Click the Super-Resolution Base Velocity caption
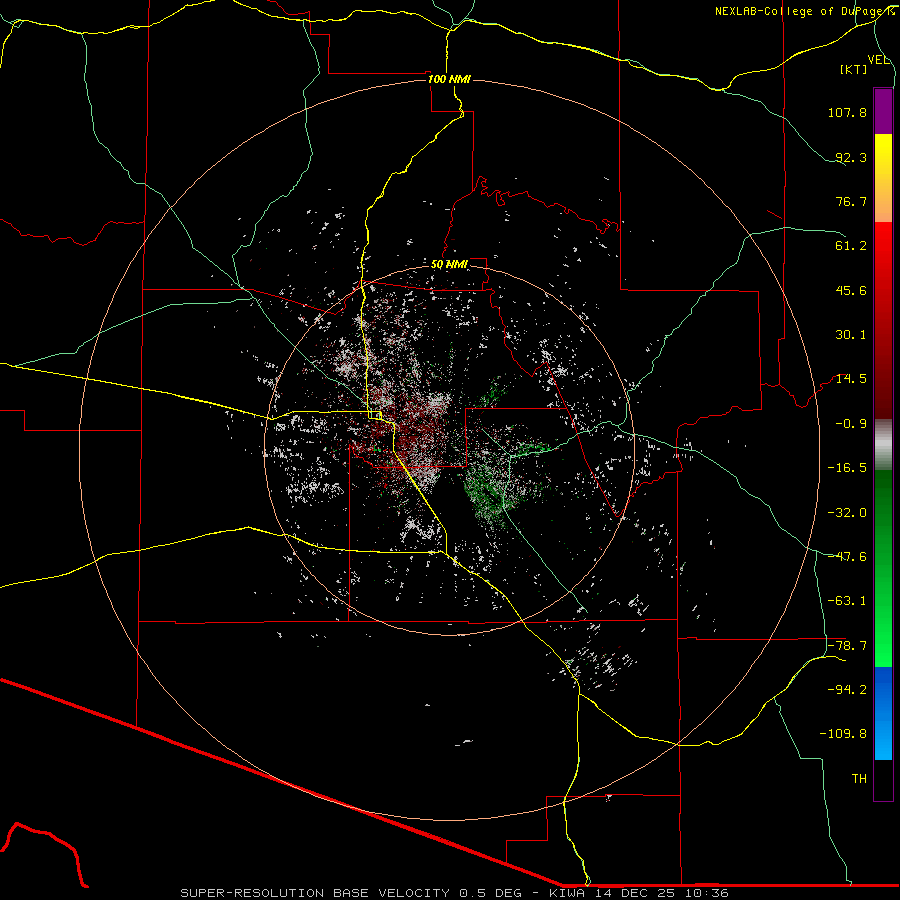This screenshot has height=900, width=900. pyautogui.click(x=455, y=893)
